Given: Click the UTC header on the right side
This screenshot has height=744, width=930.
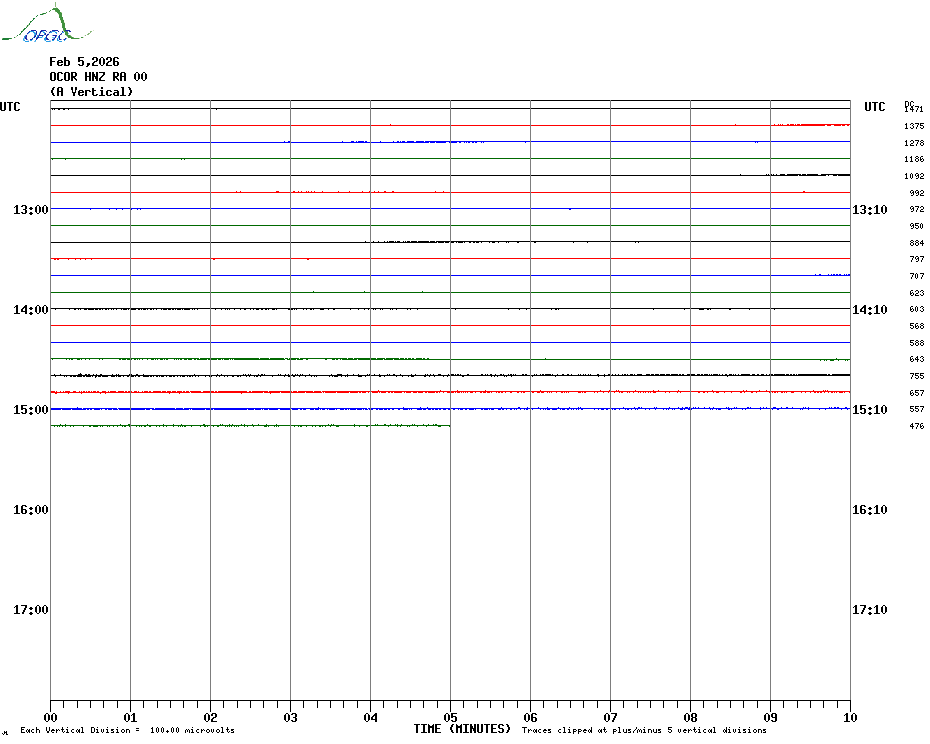Looking at the screenshot, I should tap(874, 107).
